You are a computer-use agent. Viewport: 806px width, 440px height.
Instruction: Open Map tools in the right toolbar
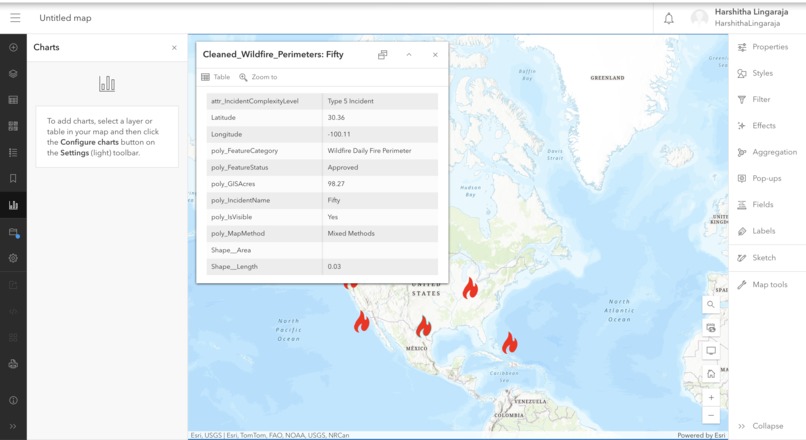[762, 285]
